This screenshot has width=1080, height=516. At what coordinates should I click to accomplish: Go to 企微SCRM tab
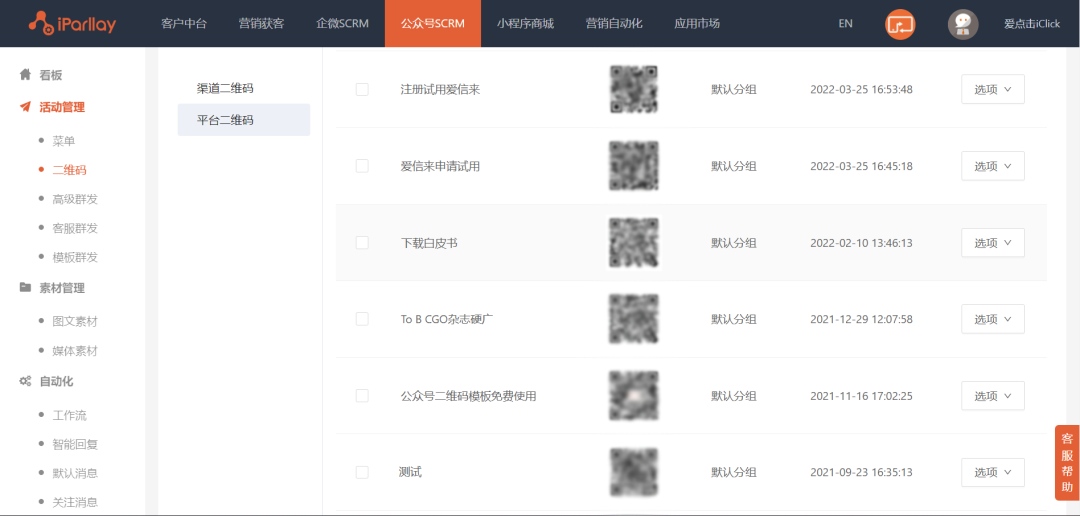[342, 23]
